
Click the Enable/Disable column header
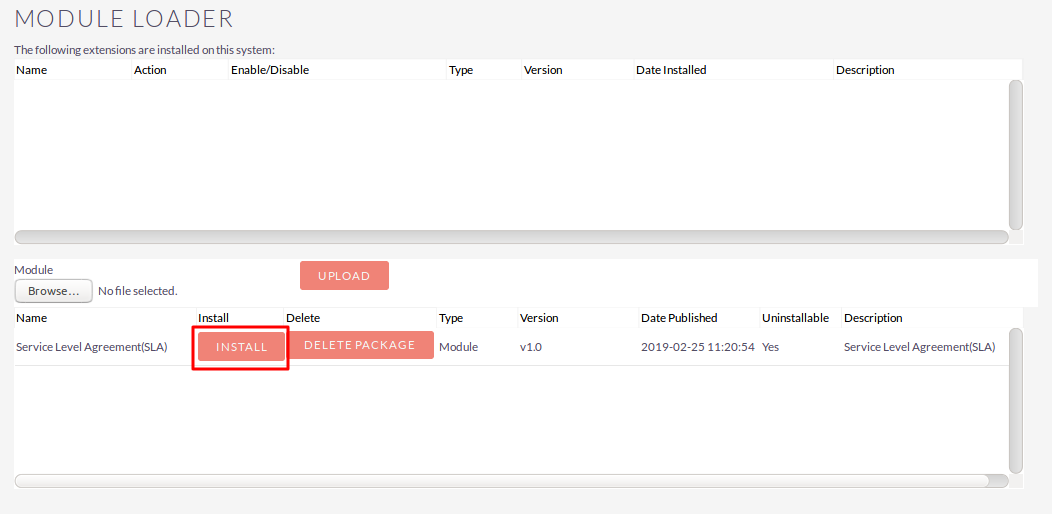pos(270,70)
